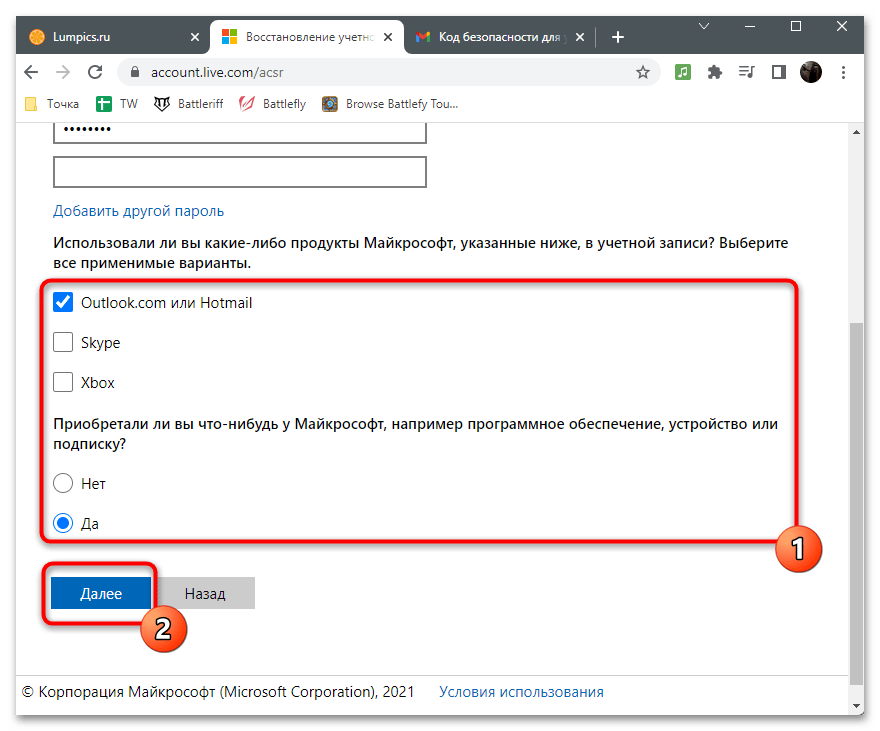The height and width of the screenshot is (731, 880).
Task: Maximize the Chrome window
Action: 796,26
